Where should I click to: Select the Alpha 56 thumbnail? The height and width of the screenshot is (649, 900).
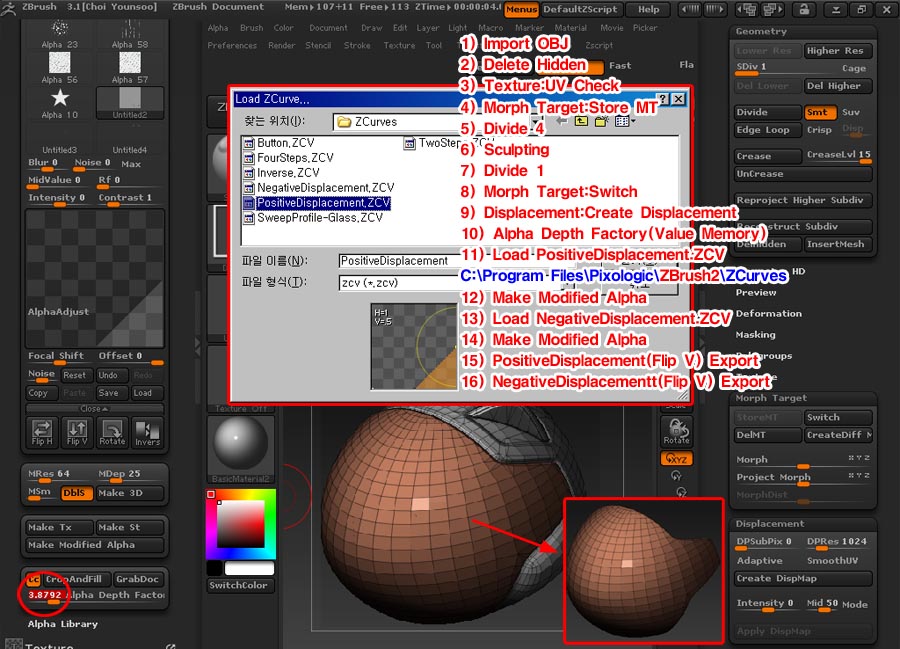(x=59, y=68)
